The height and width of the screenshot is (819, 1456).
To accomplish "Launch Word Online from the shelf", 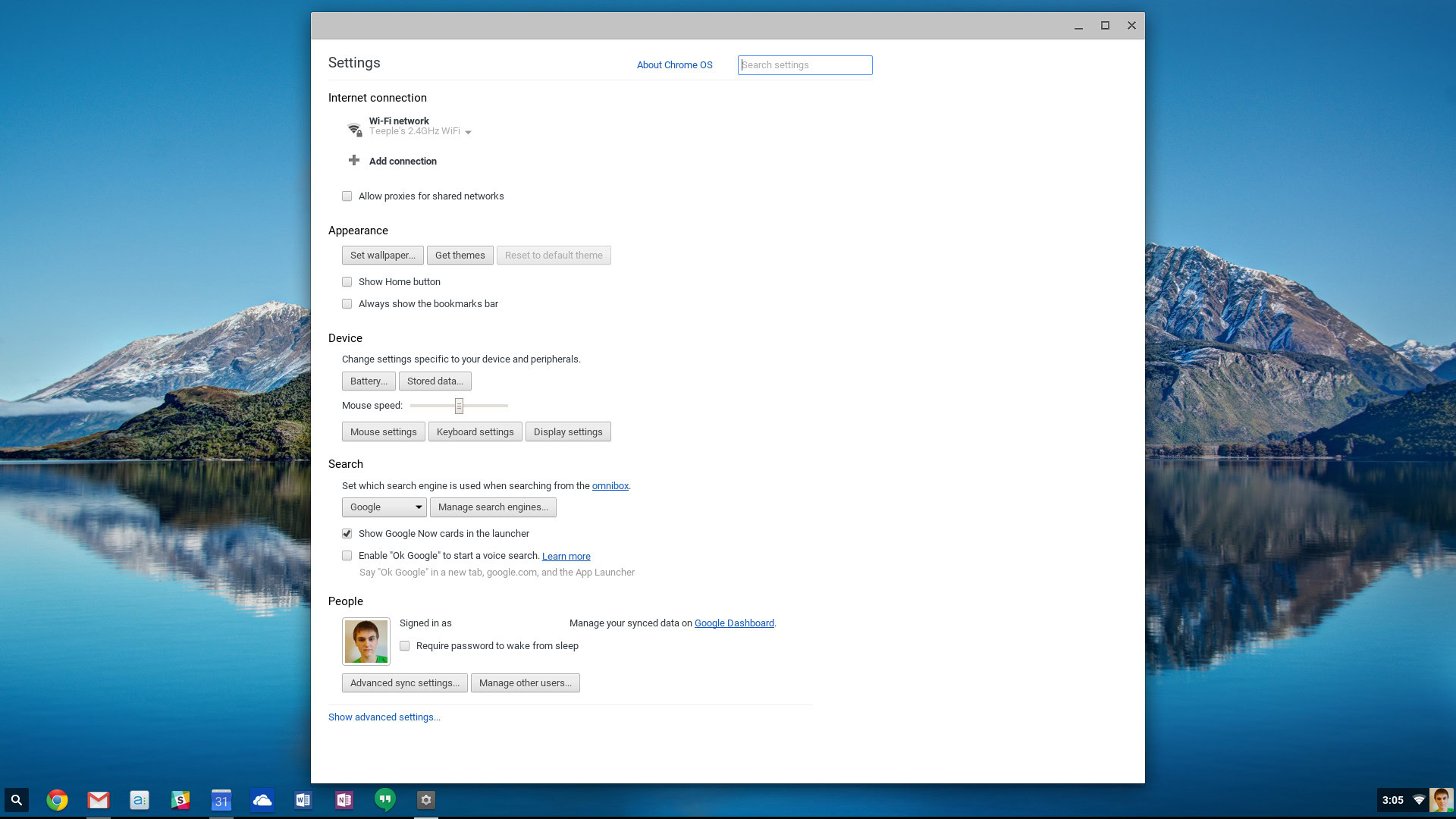I will coord(303,800).
